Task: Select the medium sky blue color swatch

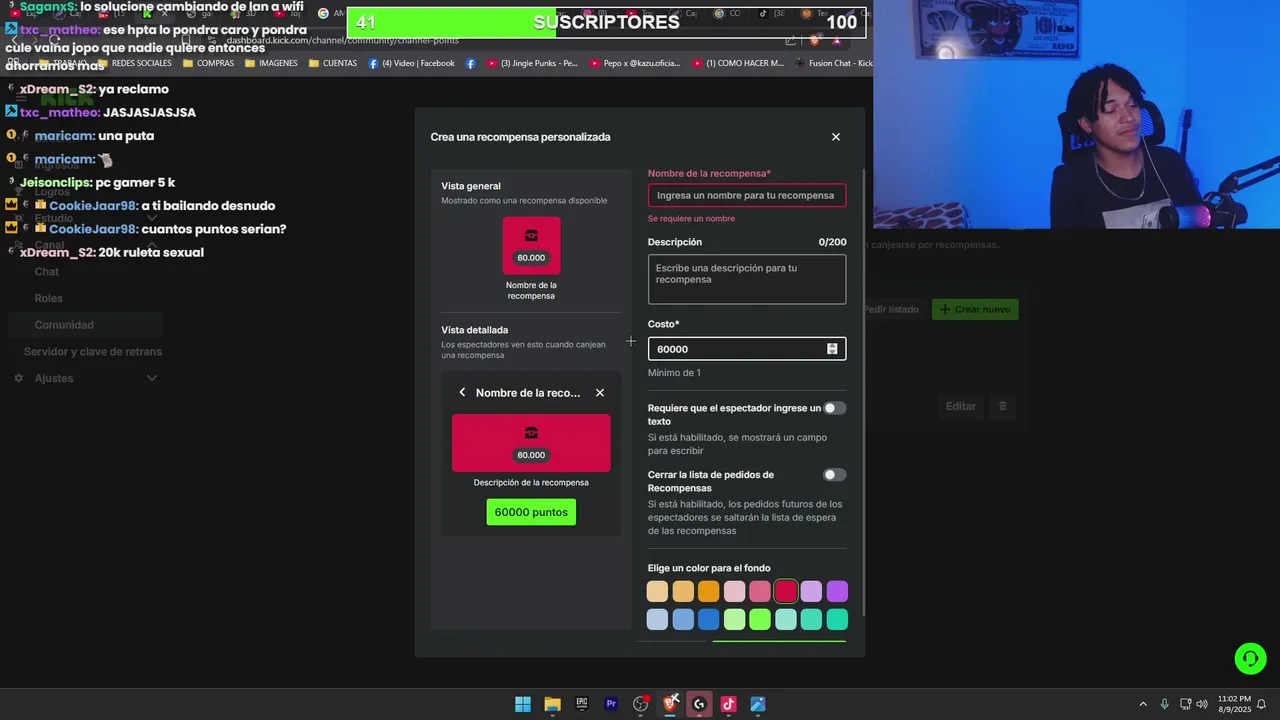Action: (x=683, y=620)
